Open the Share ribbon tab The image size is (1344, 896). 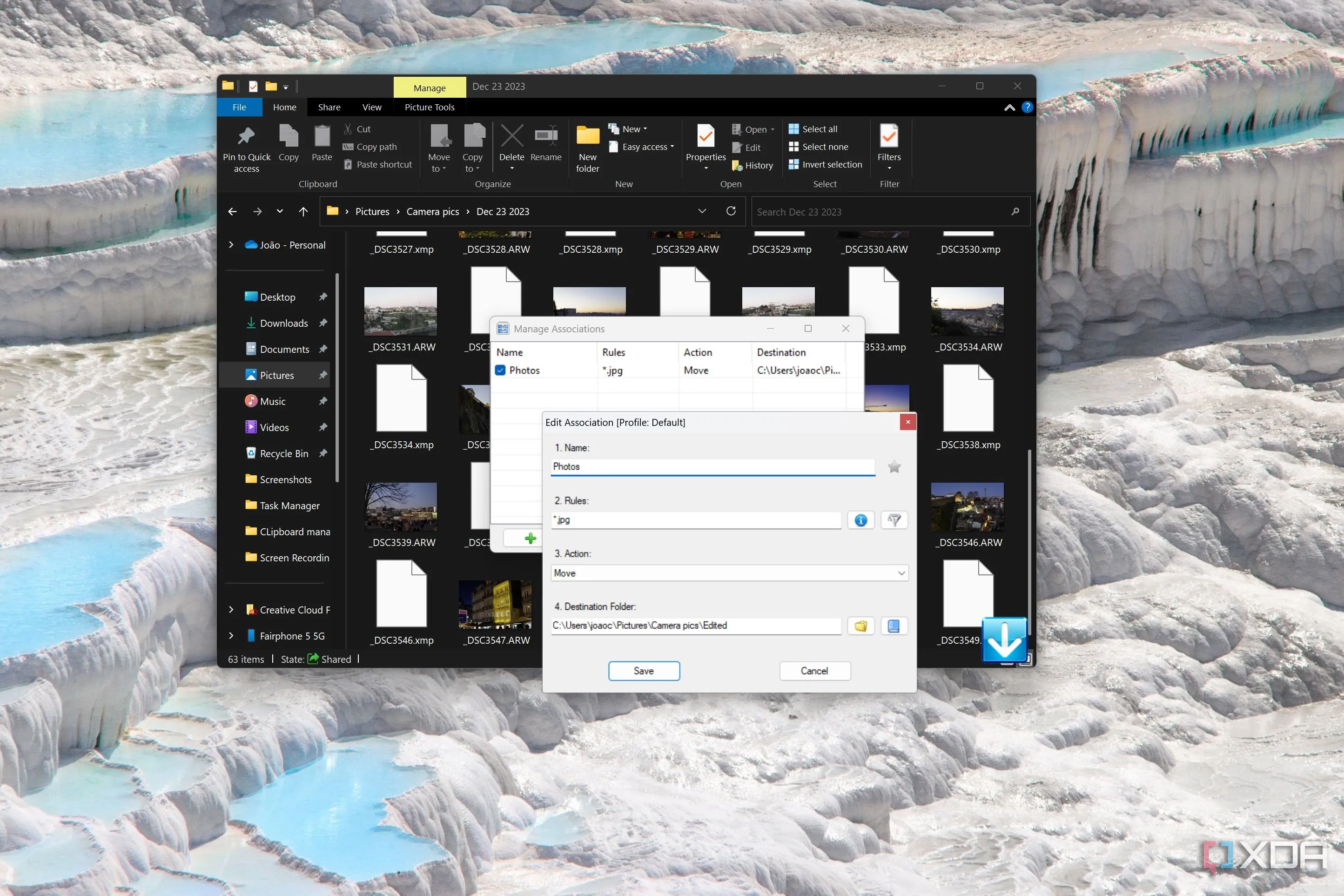click(329, 108)
